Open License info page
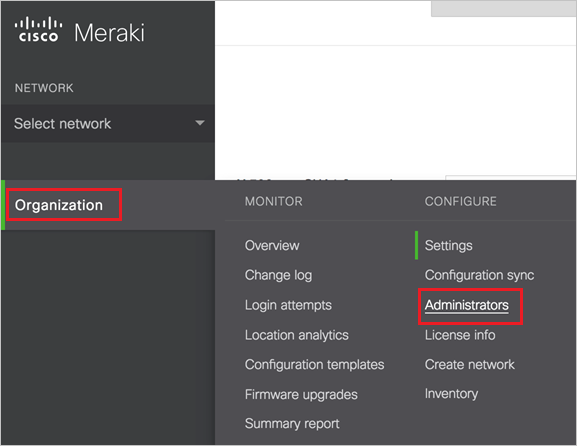Image resolution: width=577 pixels, height=446 pixels. pyautogui.click(x=460, y=335)
